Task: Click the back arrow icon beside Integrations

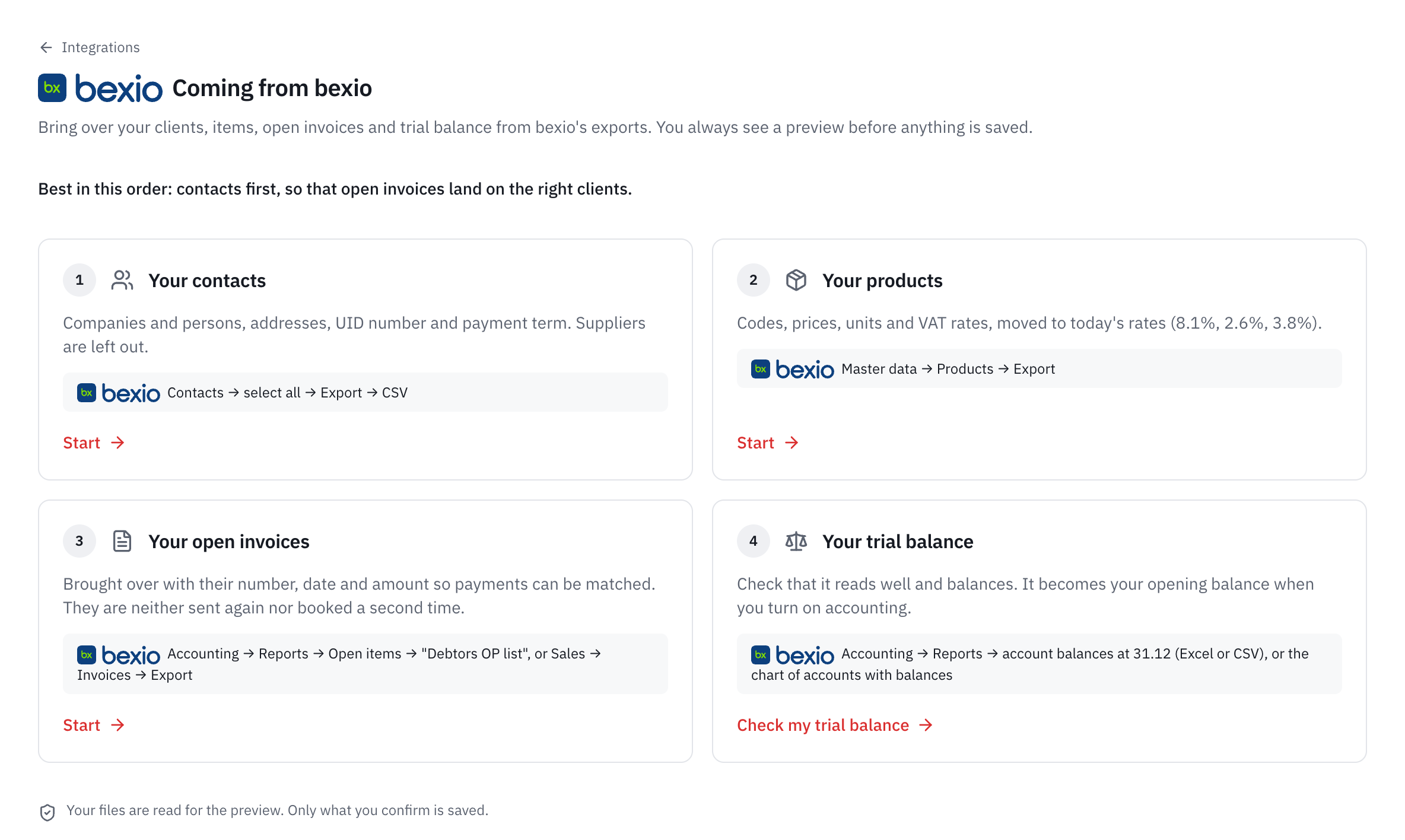Action: 46,47
